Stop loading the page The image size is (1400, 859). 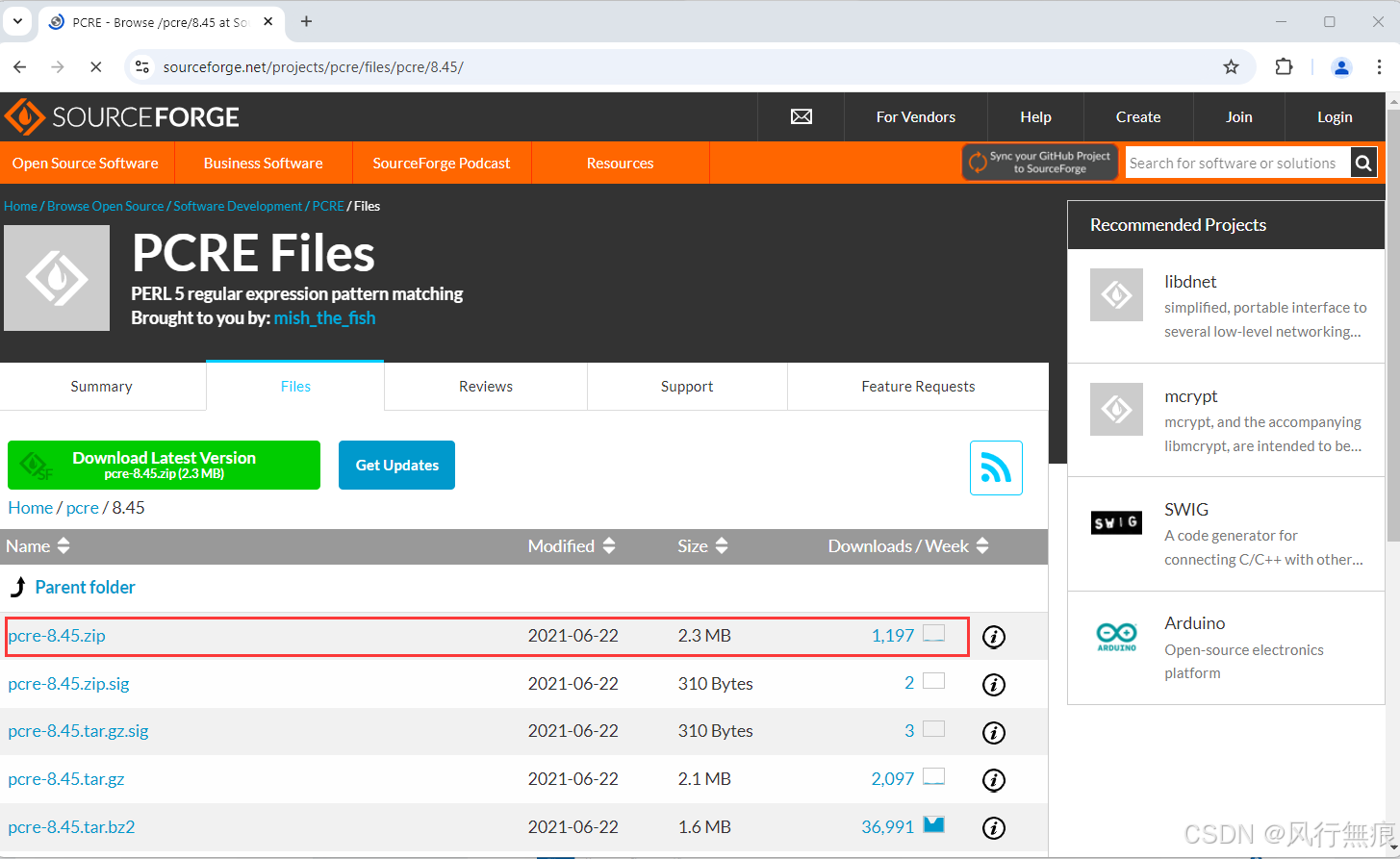95,66
